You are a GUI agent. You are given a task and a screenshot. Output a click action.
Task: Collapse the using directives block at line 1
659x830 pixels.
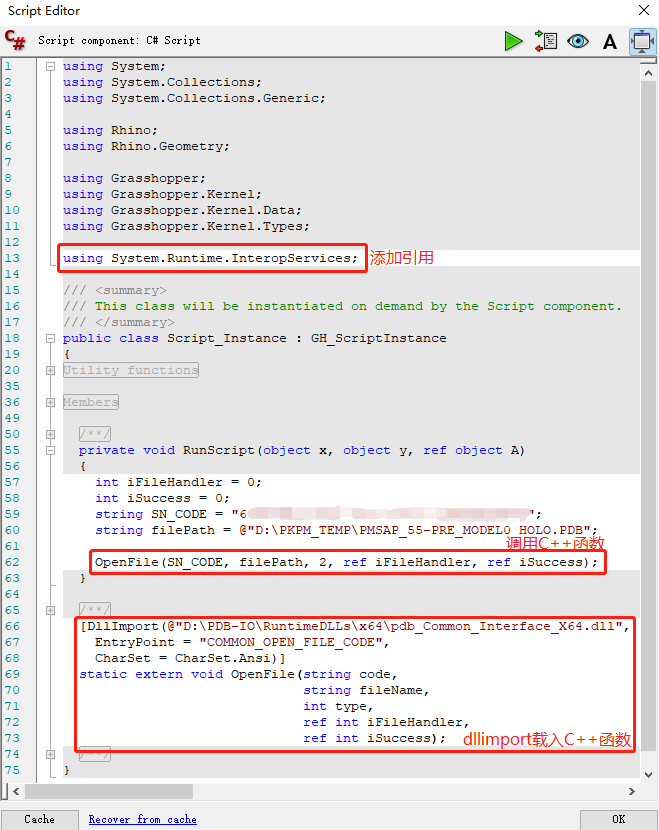(50, 67)
